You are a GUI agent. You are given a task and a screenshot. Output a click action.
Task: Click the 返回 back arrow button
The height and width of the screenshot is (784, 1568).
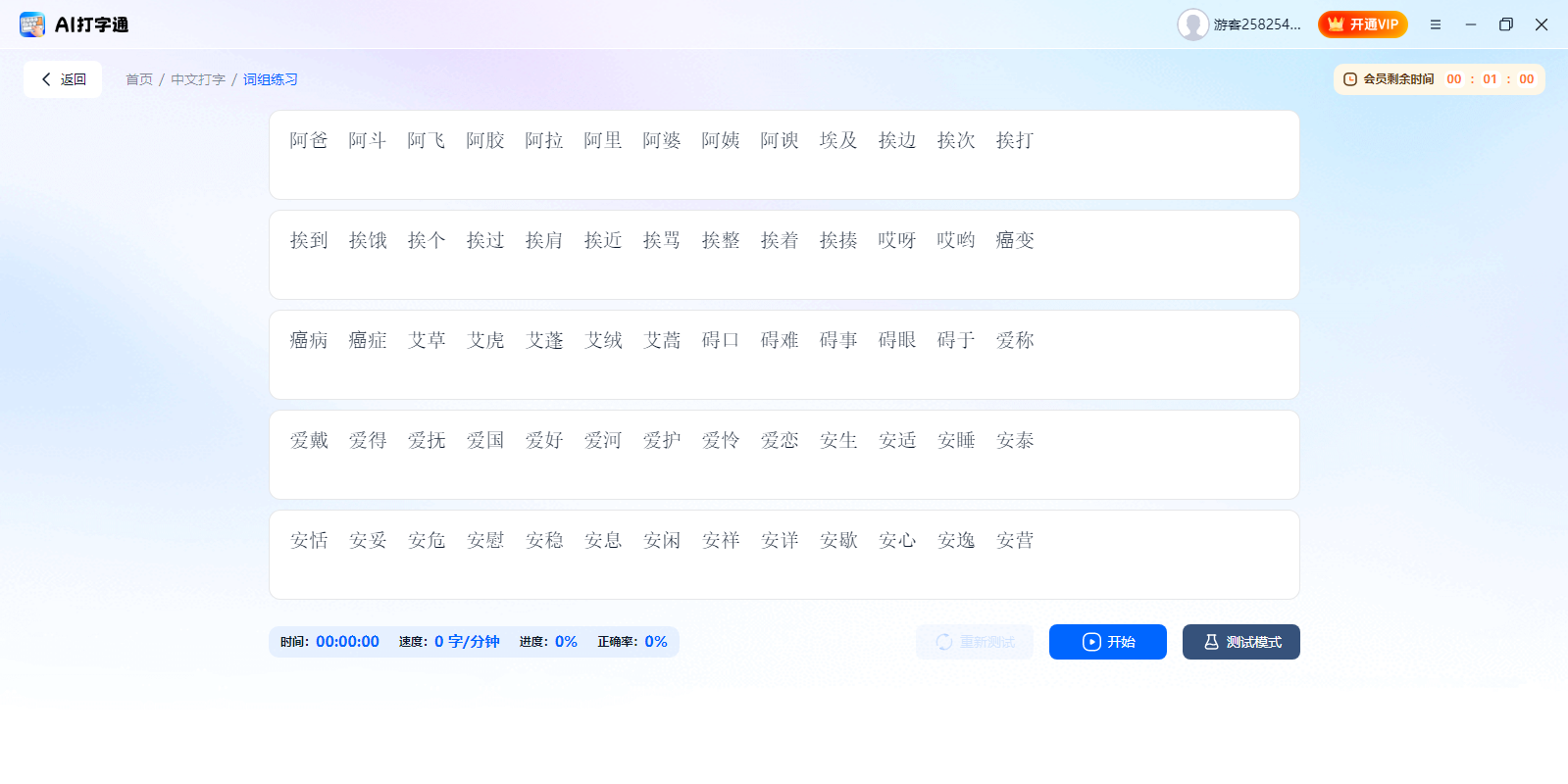point(63,79)
